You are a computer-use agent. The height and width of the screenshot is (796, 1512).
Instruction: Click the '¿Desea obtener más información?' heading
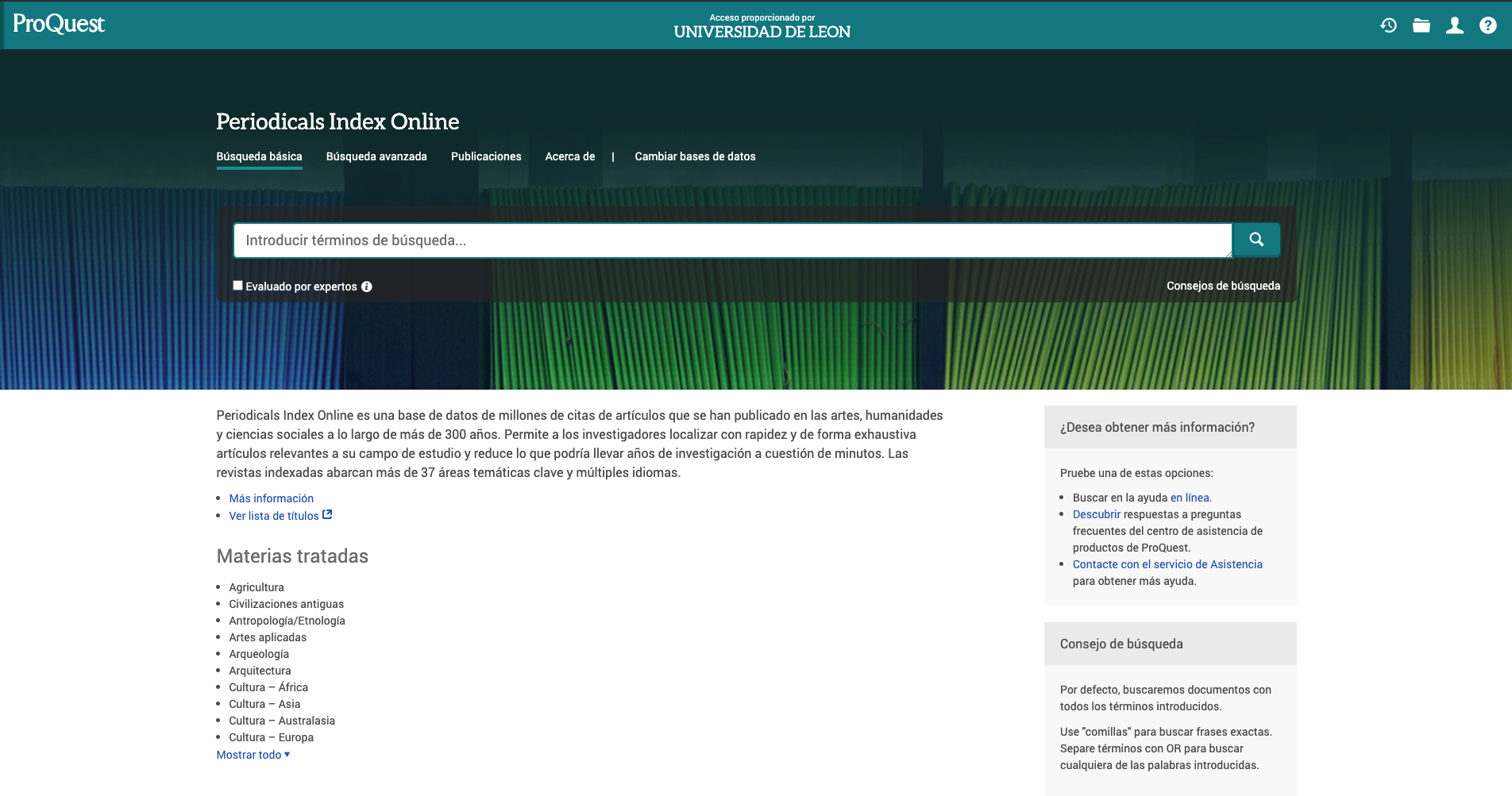click(1157, 427)
